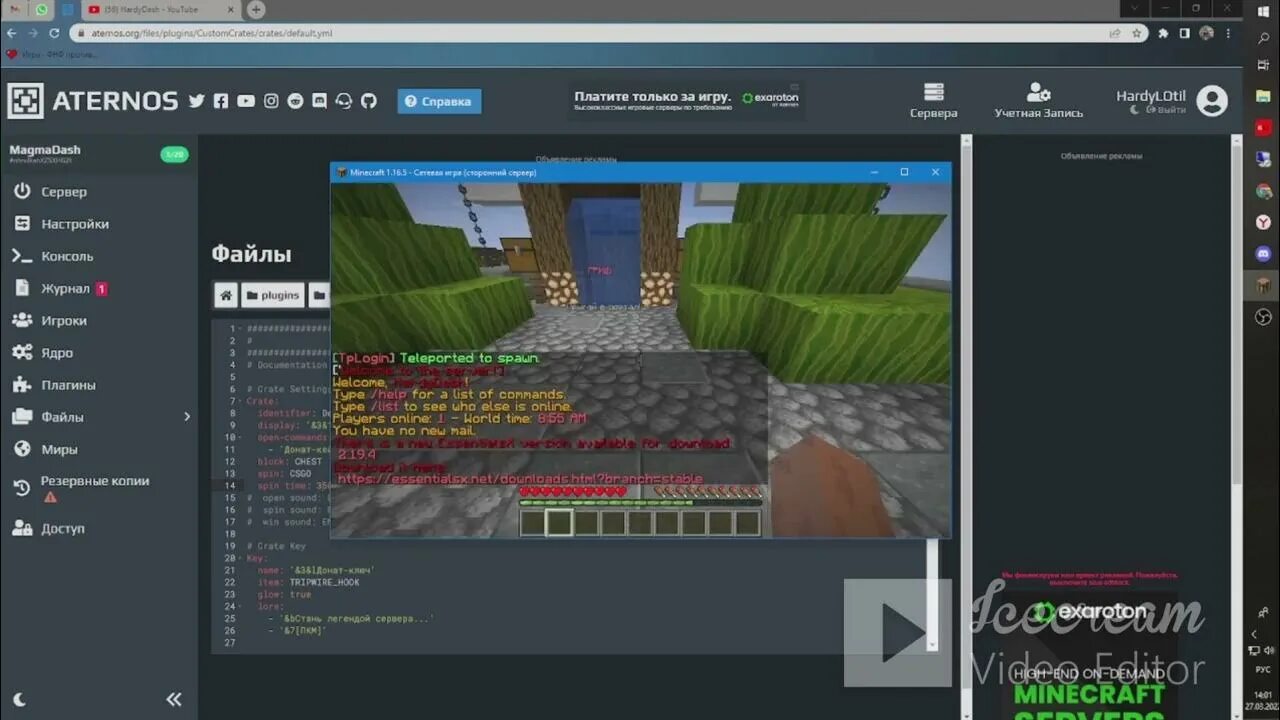Screen dimensions: 1280x720
Task: Click MagmaDash server name
Action: [45, 150]
